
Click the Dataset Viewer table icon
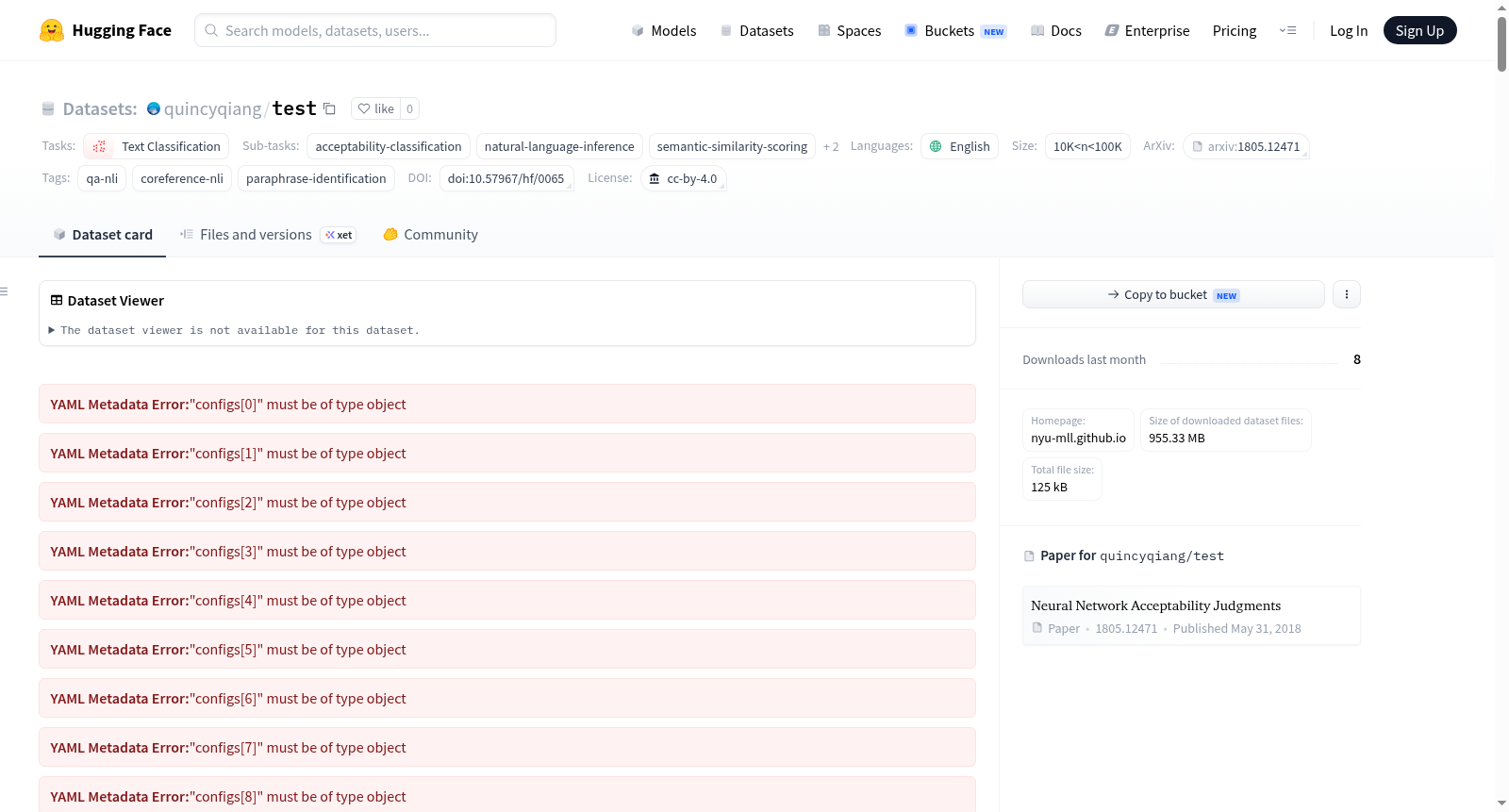[x=57, y=300]
